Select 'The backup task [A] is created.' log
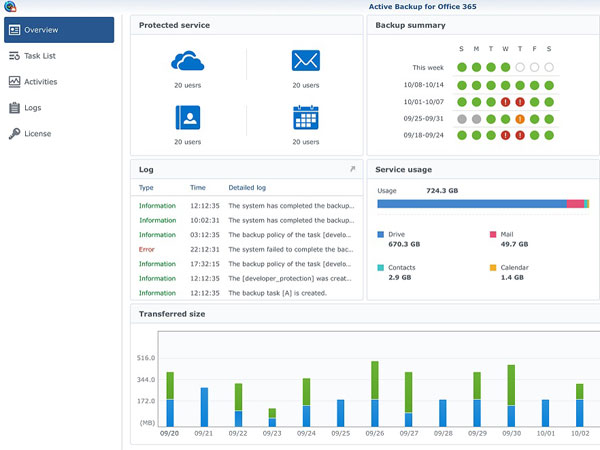The image size is (600, 450). pyautogui.click(x=246, y=293)
